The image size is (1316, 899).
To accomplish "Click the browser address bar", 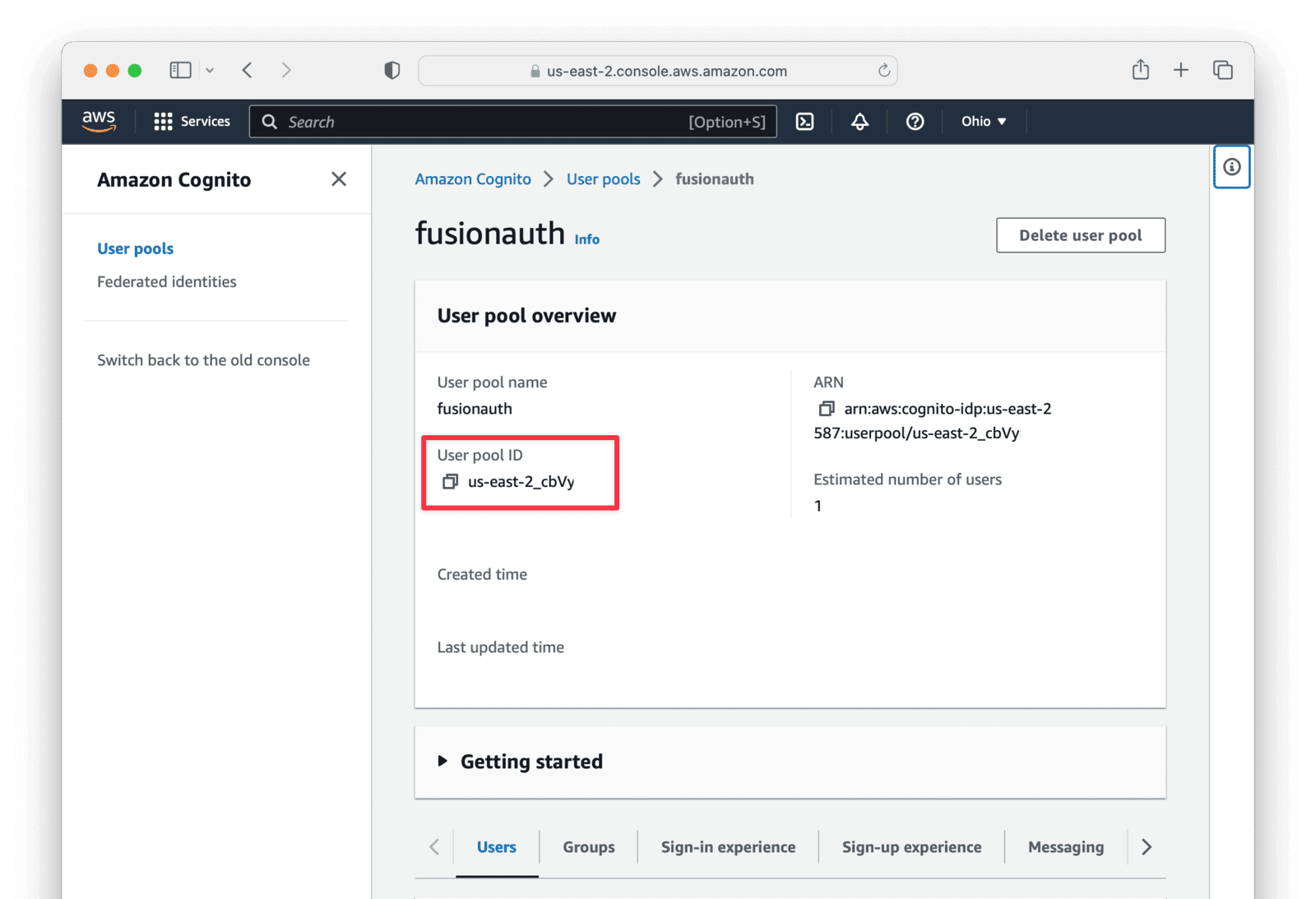I will click(x=658, y=71).
